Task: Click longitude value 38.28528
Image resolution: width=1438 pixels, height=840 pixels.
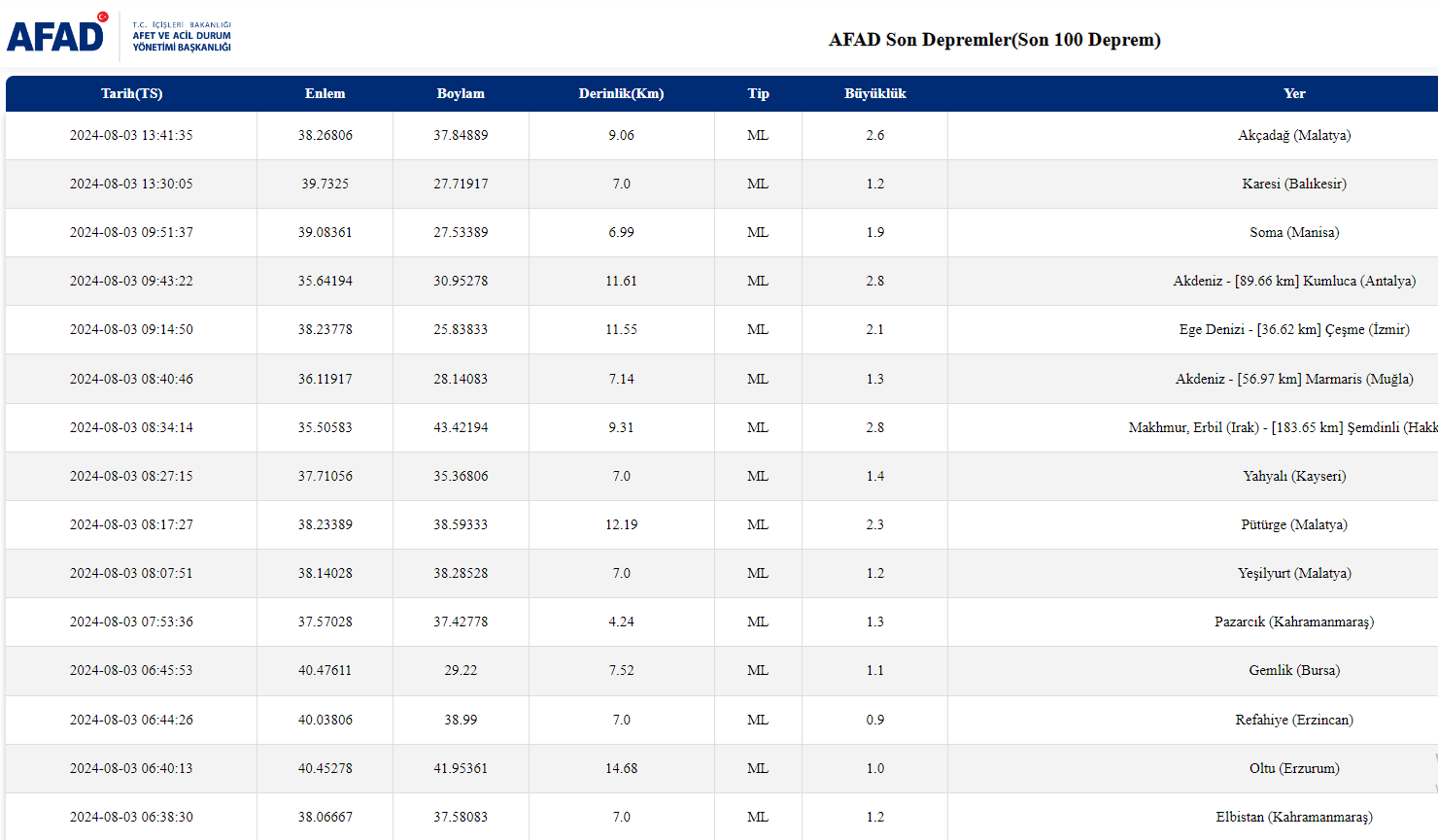Action: click(x=461, y=573)
